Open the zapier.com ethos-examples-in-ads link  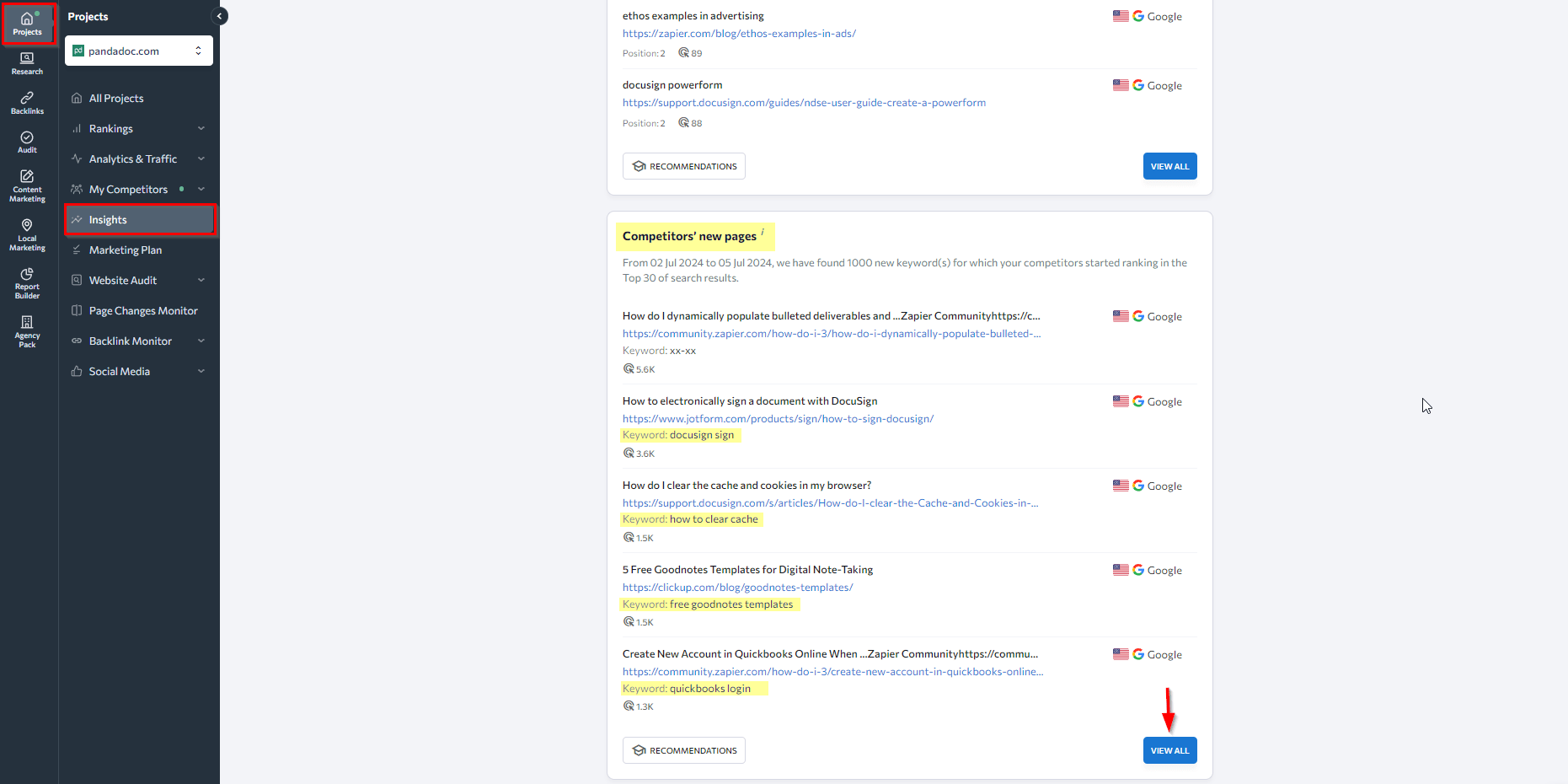(x=739, y=34)
